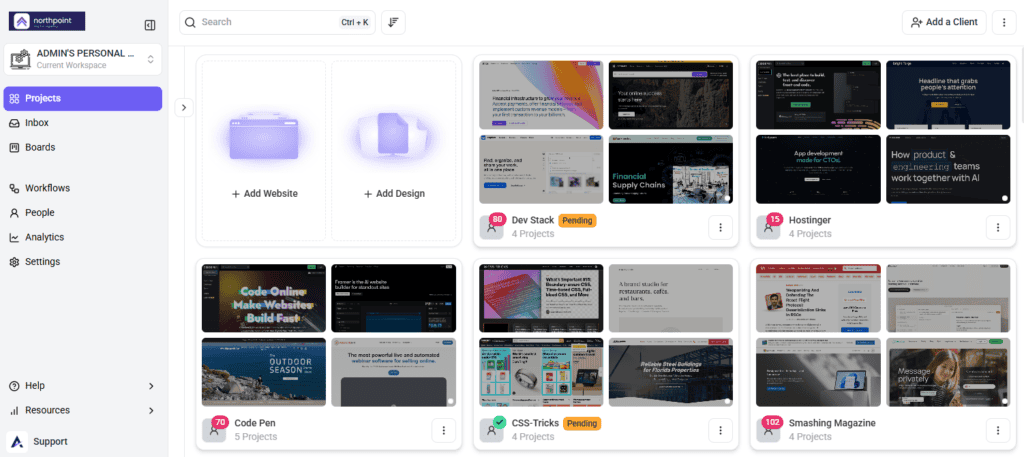Collapse the sidebar panel icon
This screenshot has height=457, width=1024.
coord(150,25)
